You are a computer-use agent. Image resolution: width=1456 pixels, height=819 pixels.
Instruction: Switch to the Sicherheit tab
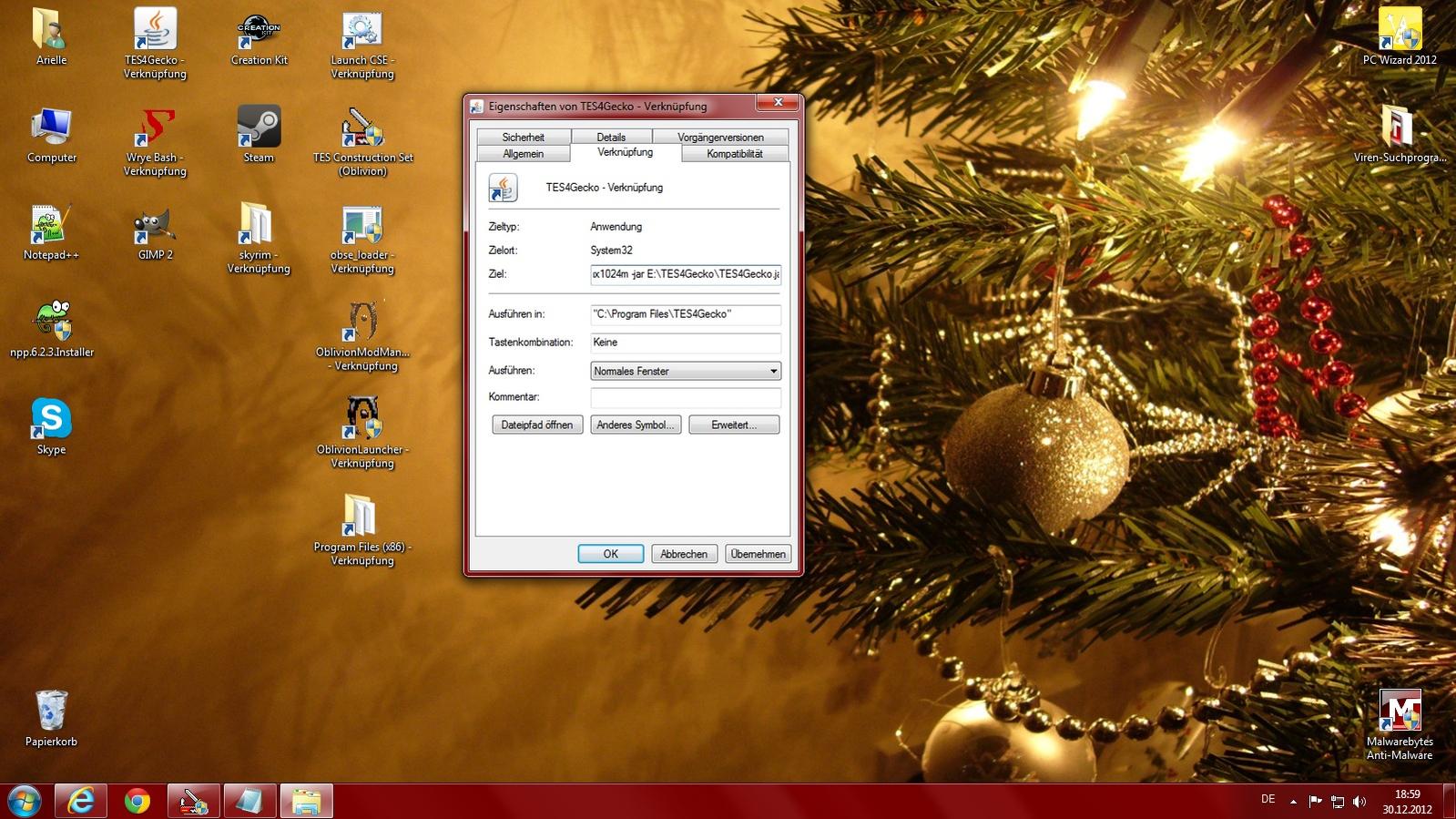coord(524,137)
